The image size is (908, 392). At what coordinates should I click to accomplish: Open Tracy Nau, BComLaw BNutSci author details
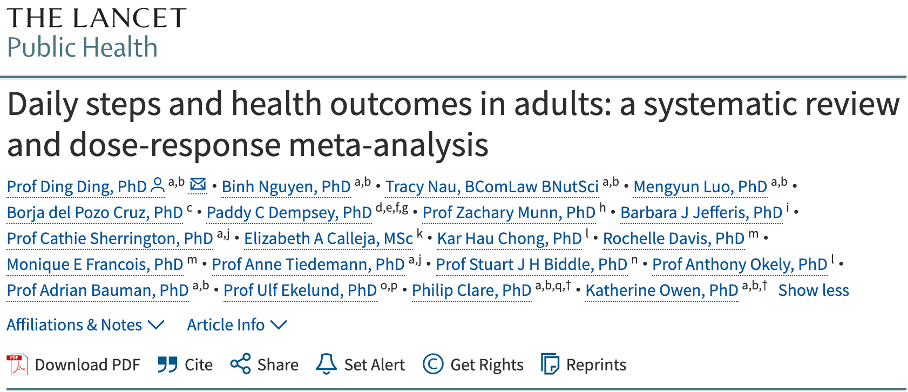[x=492, y=187]
